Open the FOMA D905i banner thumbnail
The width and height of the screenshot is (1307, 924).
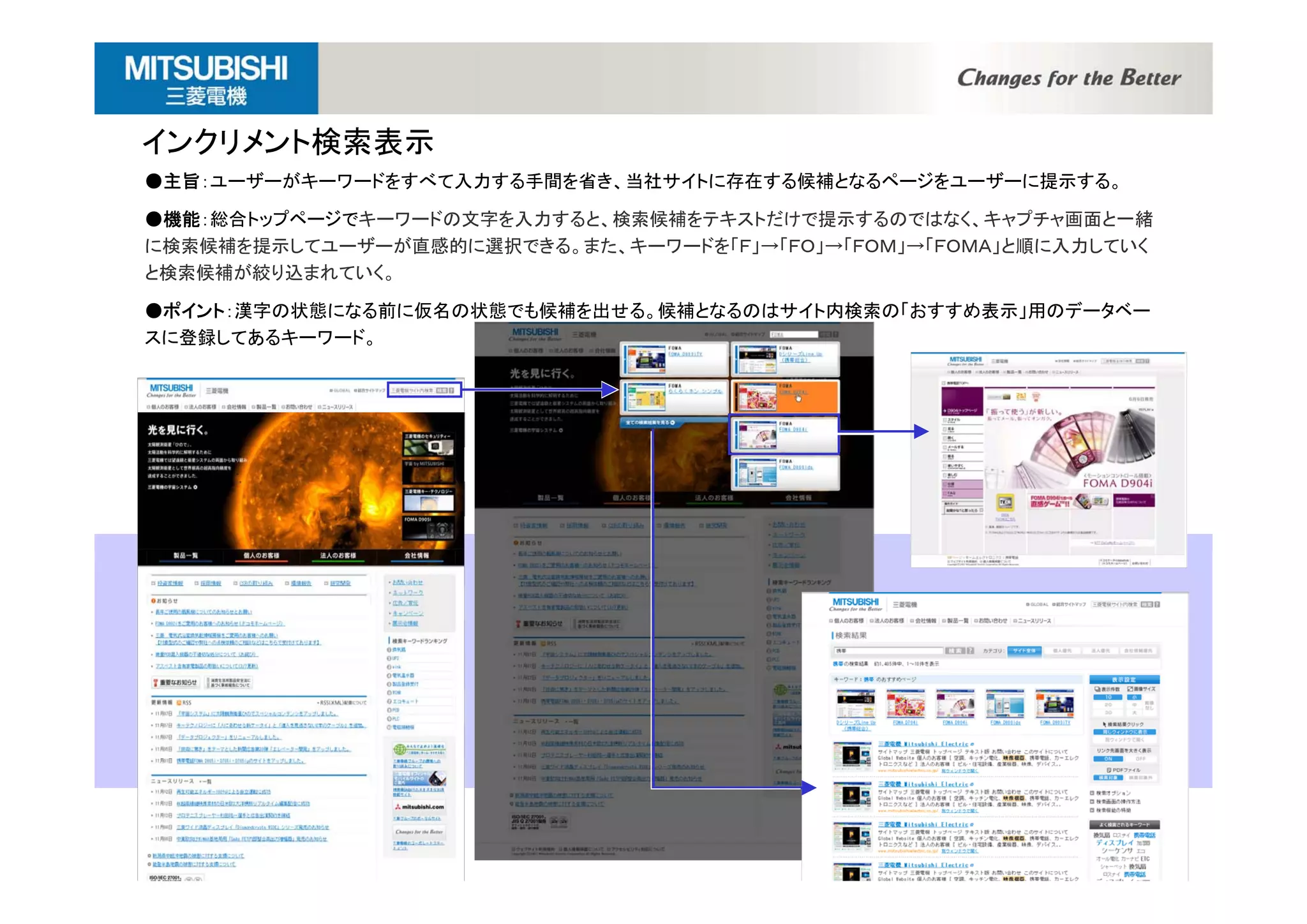(x=428, y=527)
